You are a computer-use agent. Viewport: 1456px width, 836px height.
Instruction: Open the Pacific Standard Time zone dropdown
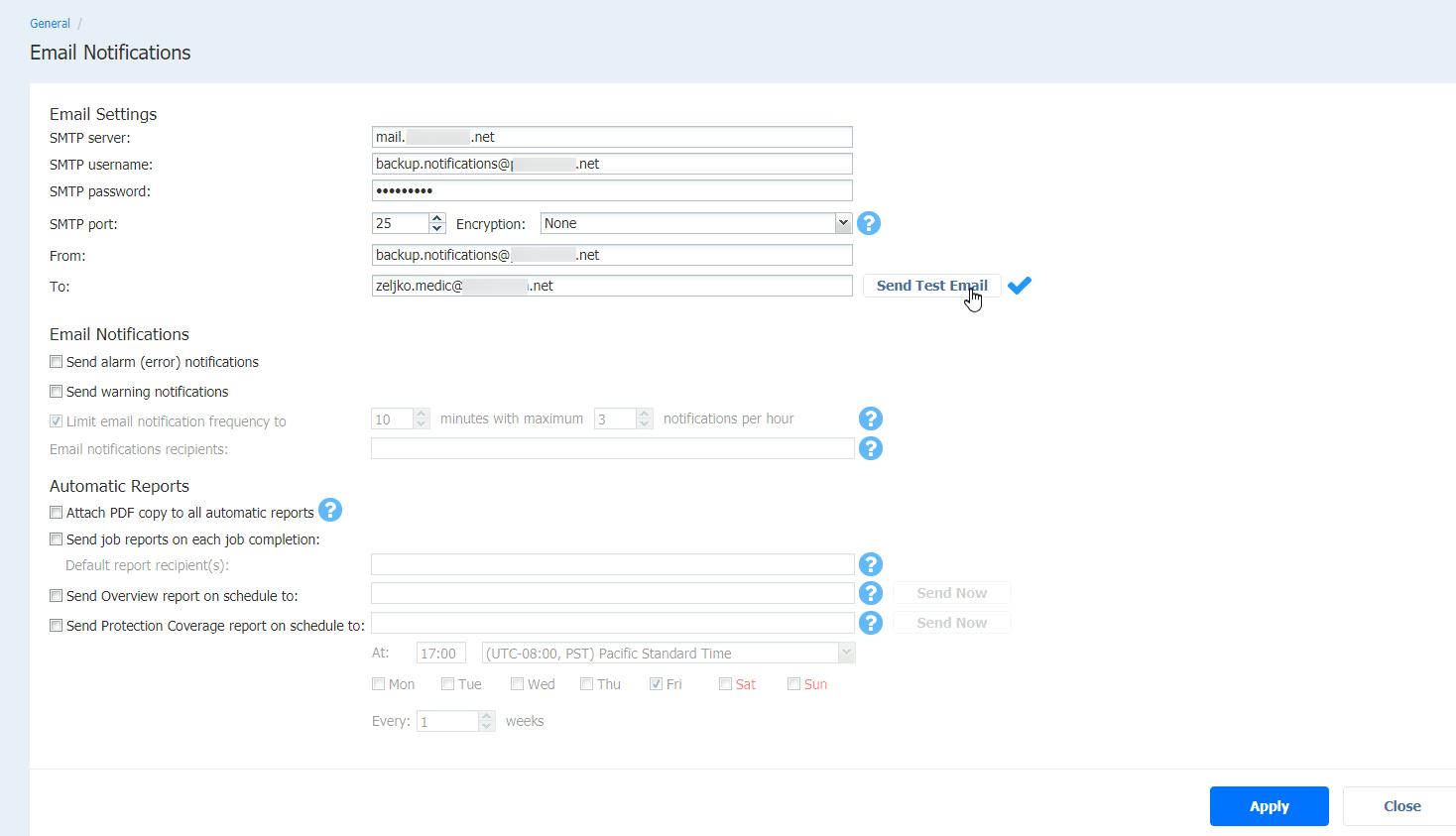point(668,654)
